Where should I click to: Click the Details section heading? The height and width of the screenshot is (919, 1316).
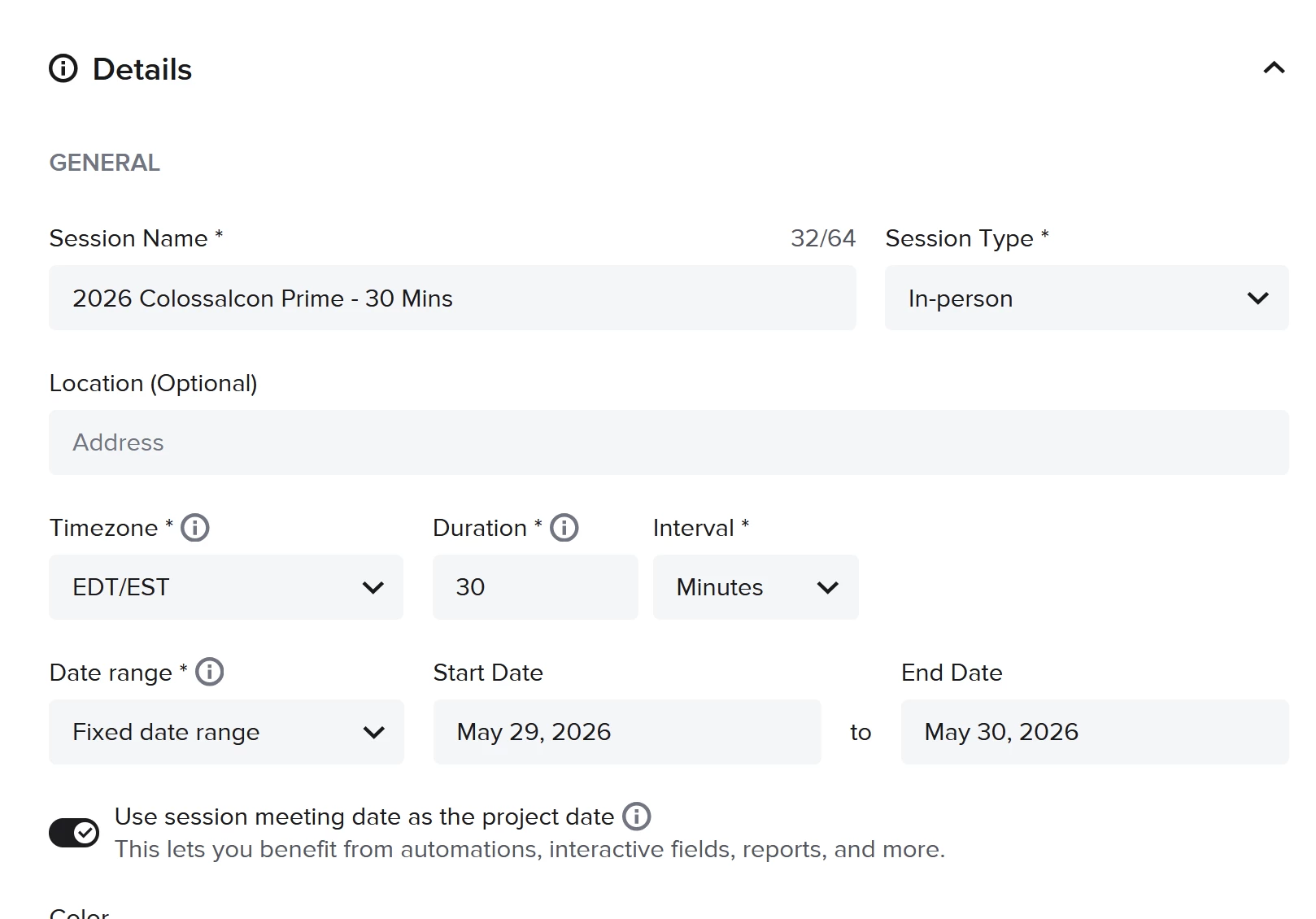point(142,70)
